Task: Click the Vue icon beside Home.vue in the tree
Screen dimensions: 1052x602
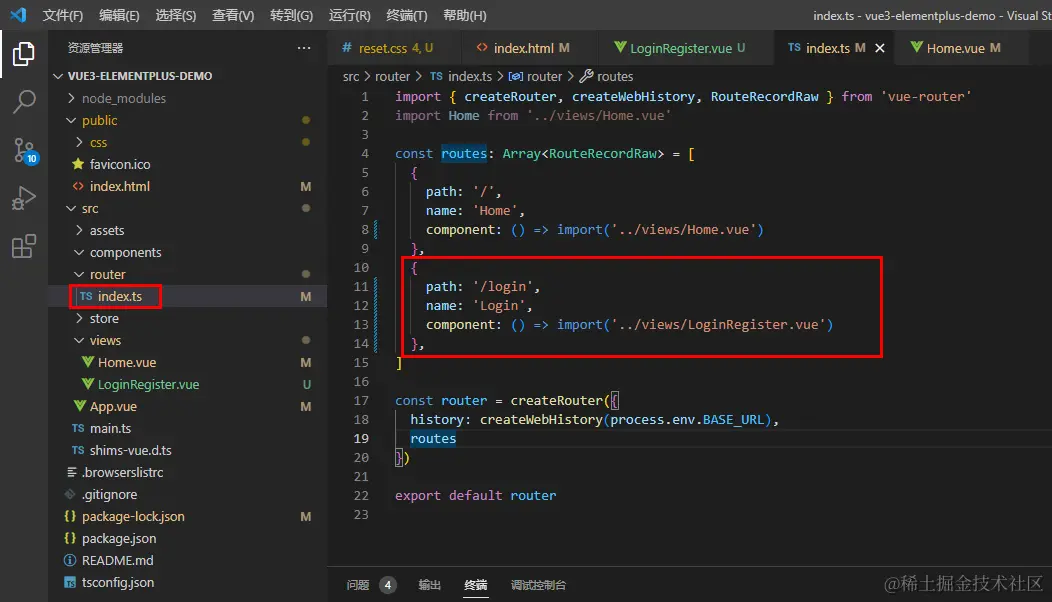Action: click(x=87, y=362)
